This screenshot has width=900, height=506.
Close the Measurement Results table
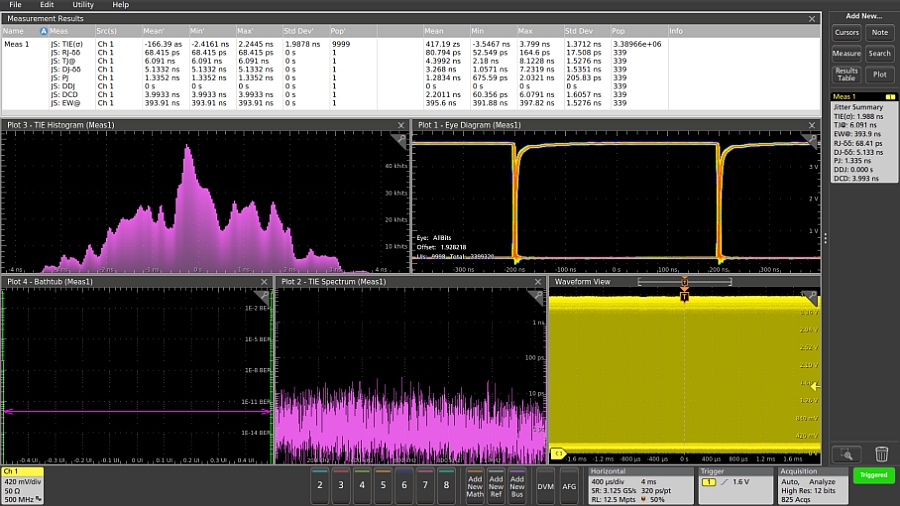coord(812,18)
